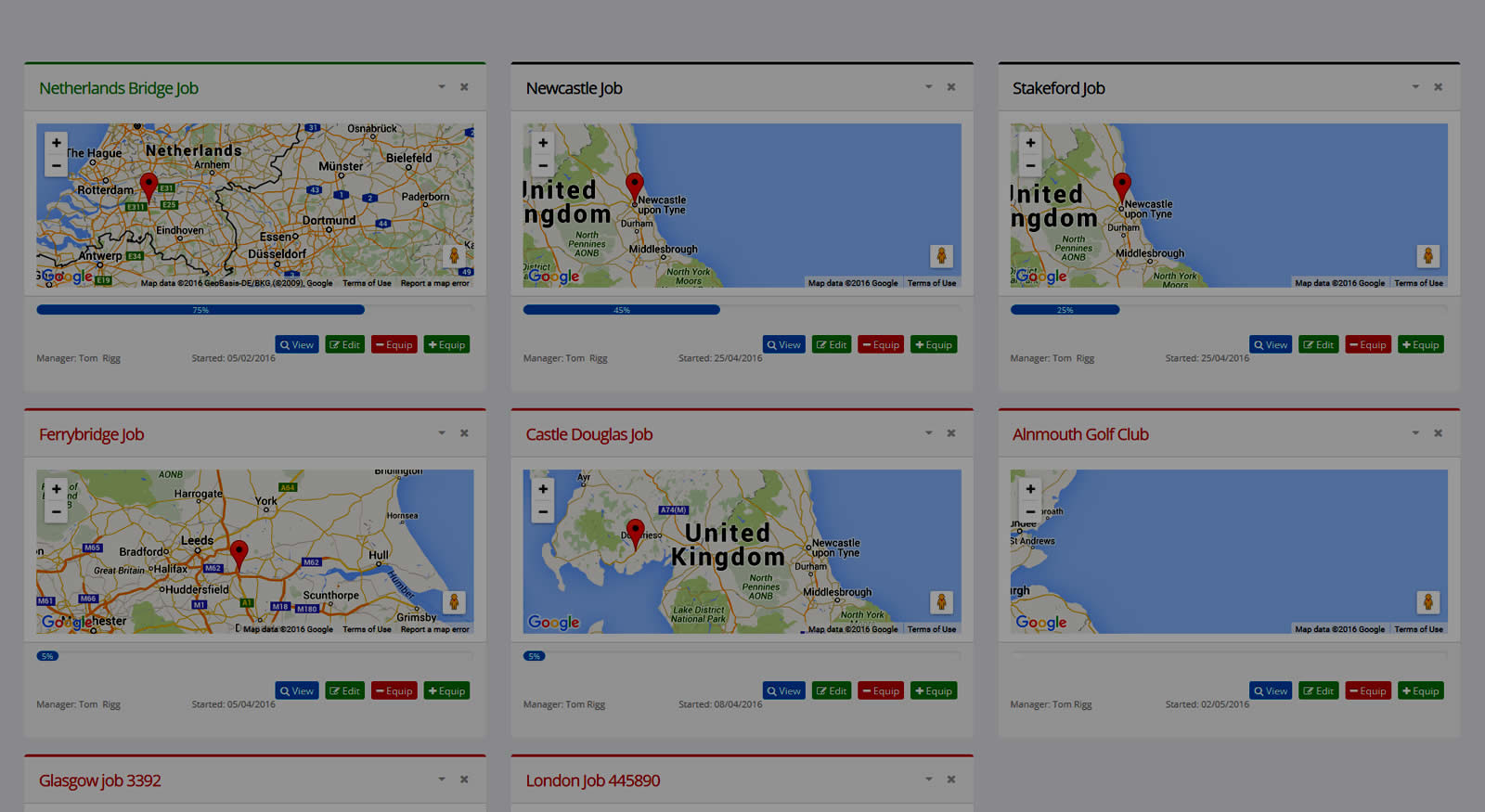Click Street View pegman on Ferrybridge Job map
This screenshot has height=812, width=1485.
pos(454,602)
